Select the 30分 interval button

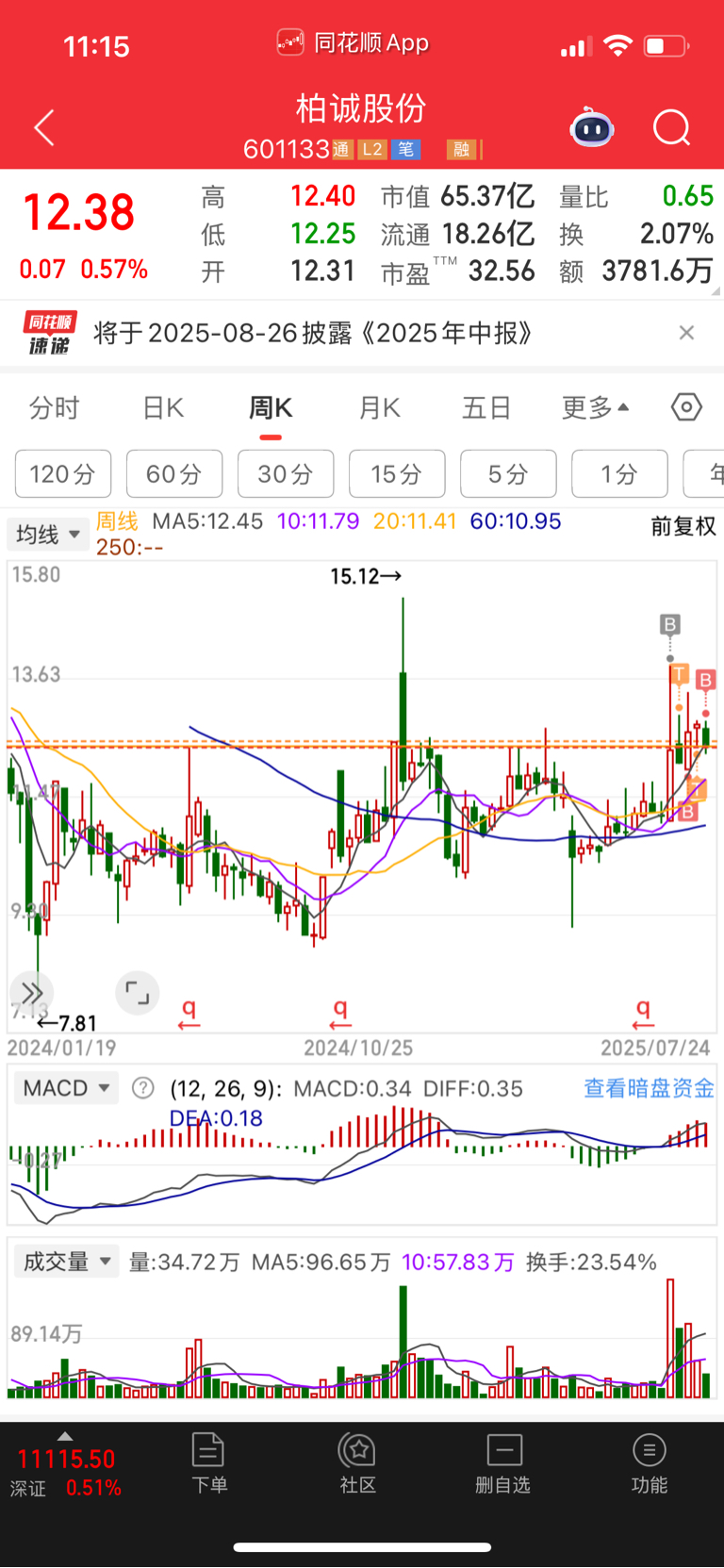click(286, 473)
